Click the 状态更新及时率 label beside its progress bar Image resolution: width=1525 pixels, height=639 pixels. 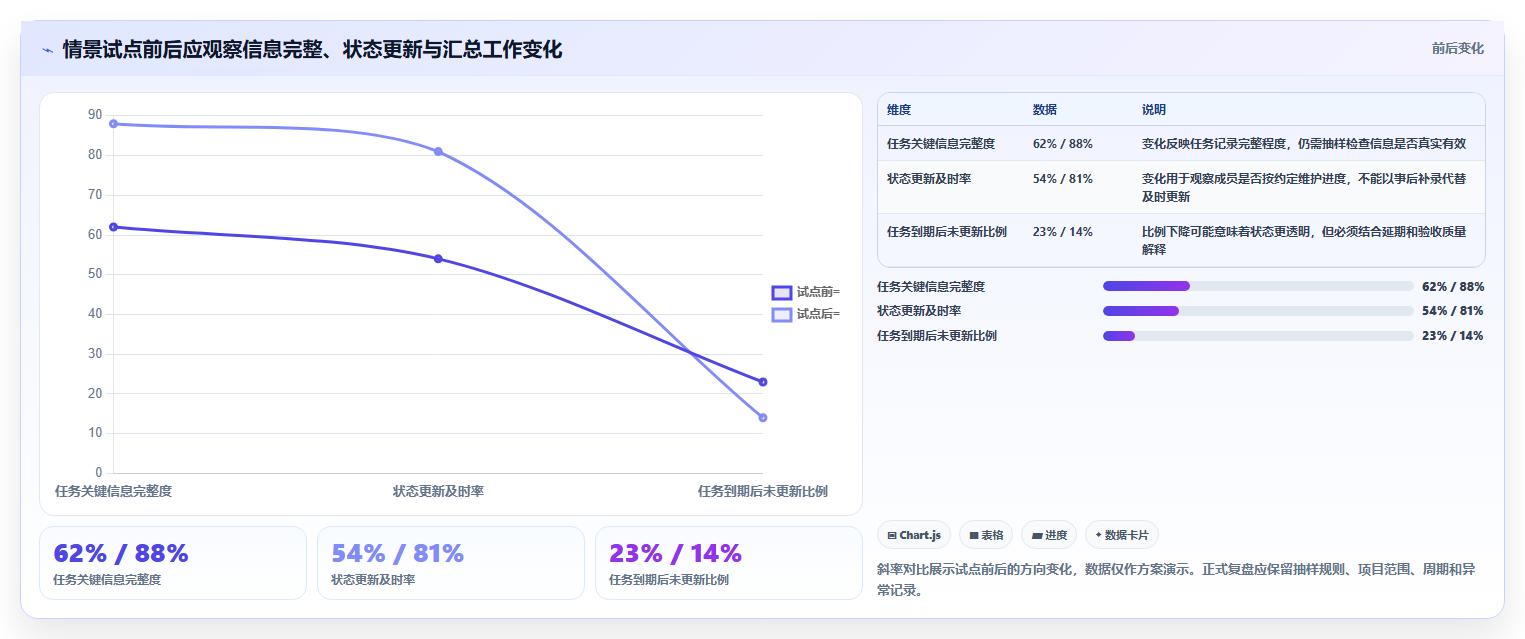point(919,311)
